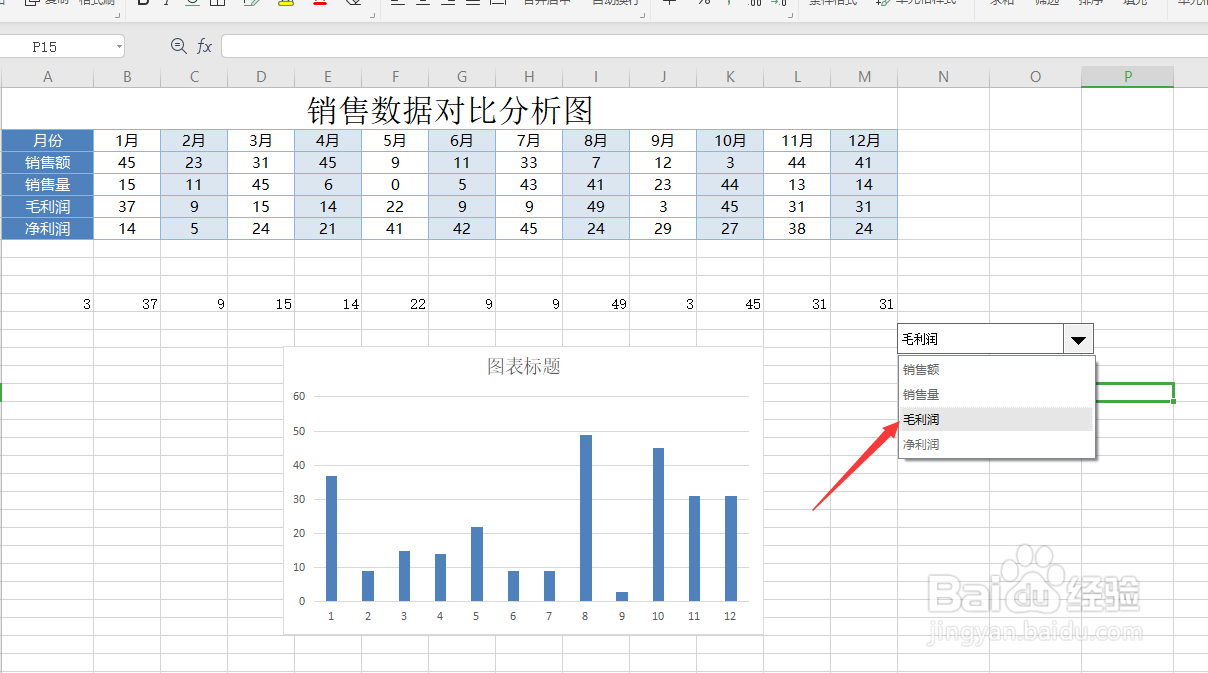
Task: Click the 12月 month header cell
Action: (864, 141)
